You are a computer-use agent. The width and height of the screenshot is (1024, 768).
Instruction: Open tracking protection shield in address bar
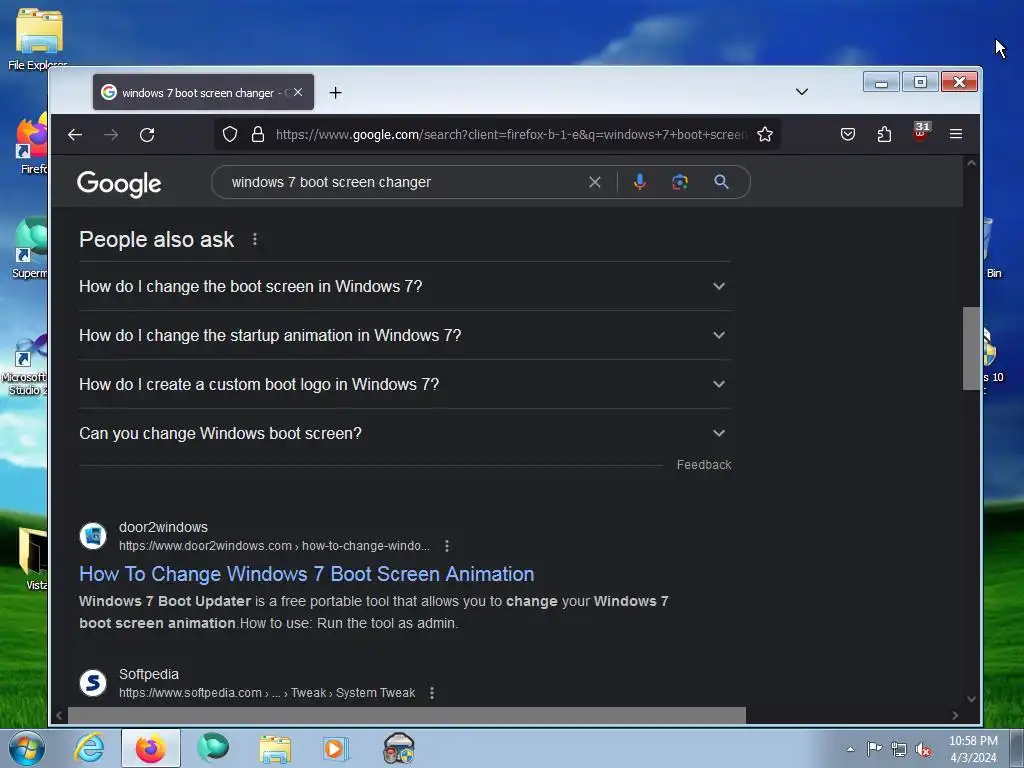click(230, 135)
